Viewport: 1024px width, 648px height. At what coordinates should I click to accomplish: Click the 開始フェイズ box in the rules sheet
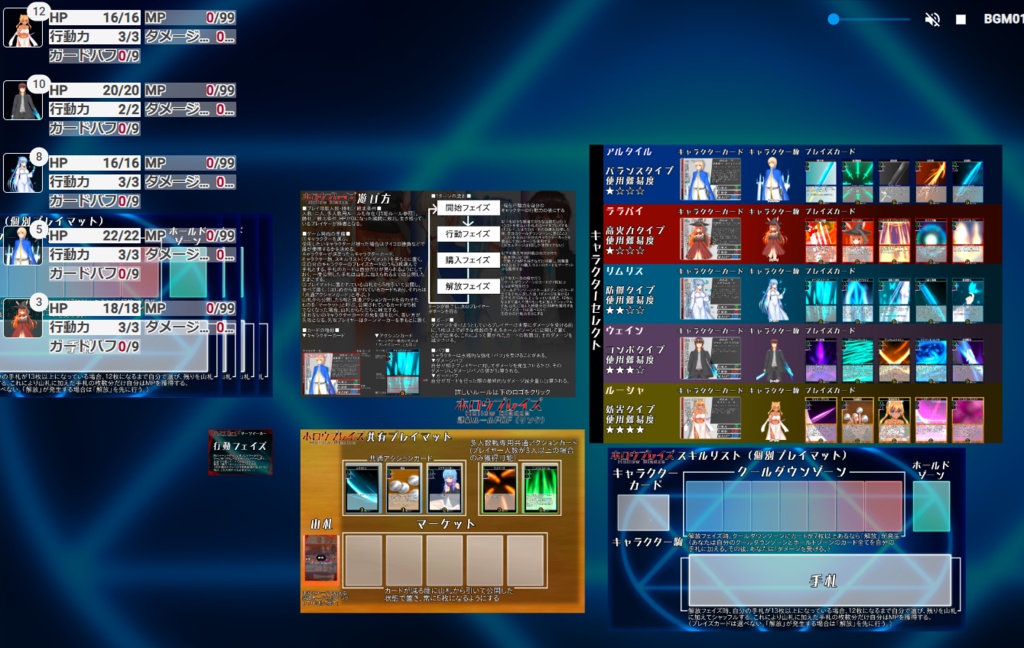click(x=468, y=208)
